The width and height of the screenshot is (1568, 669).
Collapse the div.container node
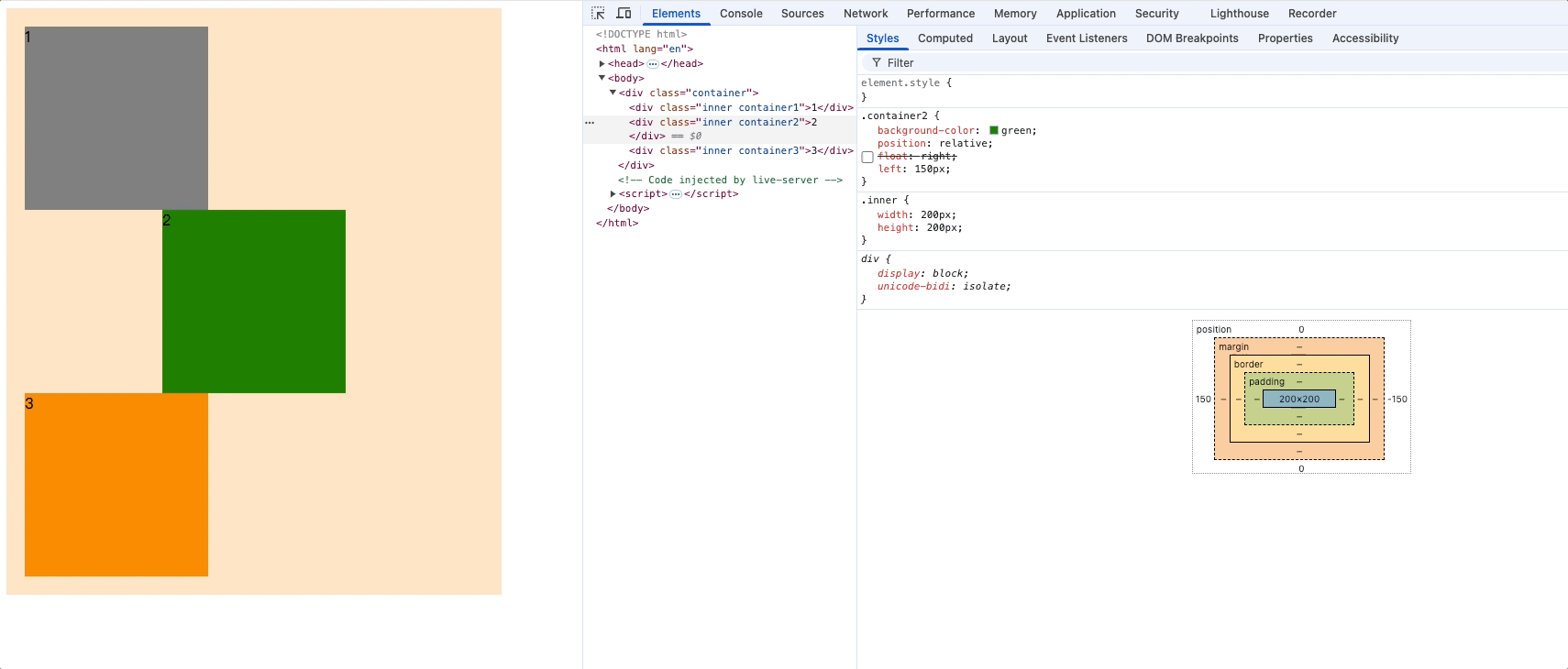pyautogui.click(x=613, y=93)
